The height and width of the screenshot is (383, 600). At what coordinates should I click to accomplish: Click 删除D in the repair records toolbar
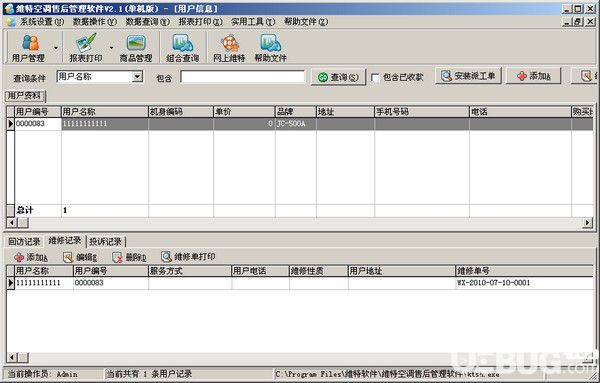click(x=129, y=257)
